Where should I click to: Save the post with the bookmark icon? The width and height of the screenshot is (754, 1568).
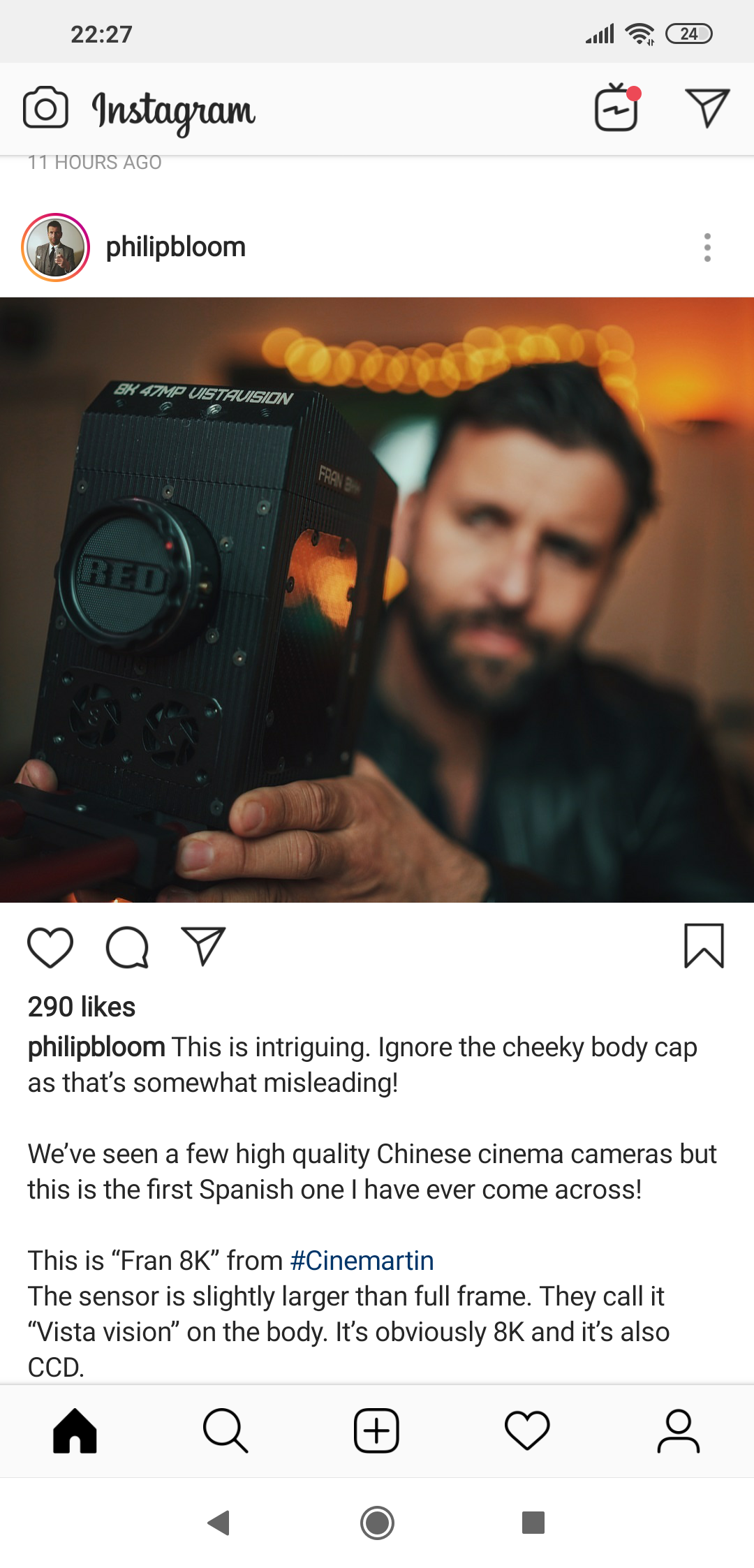(x=704, y=946)
